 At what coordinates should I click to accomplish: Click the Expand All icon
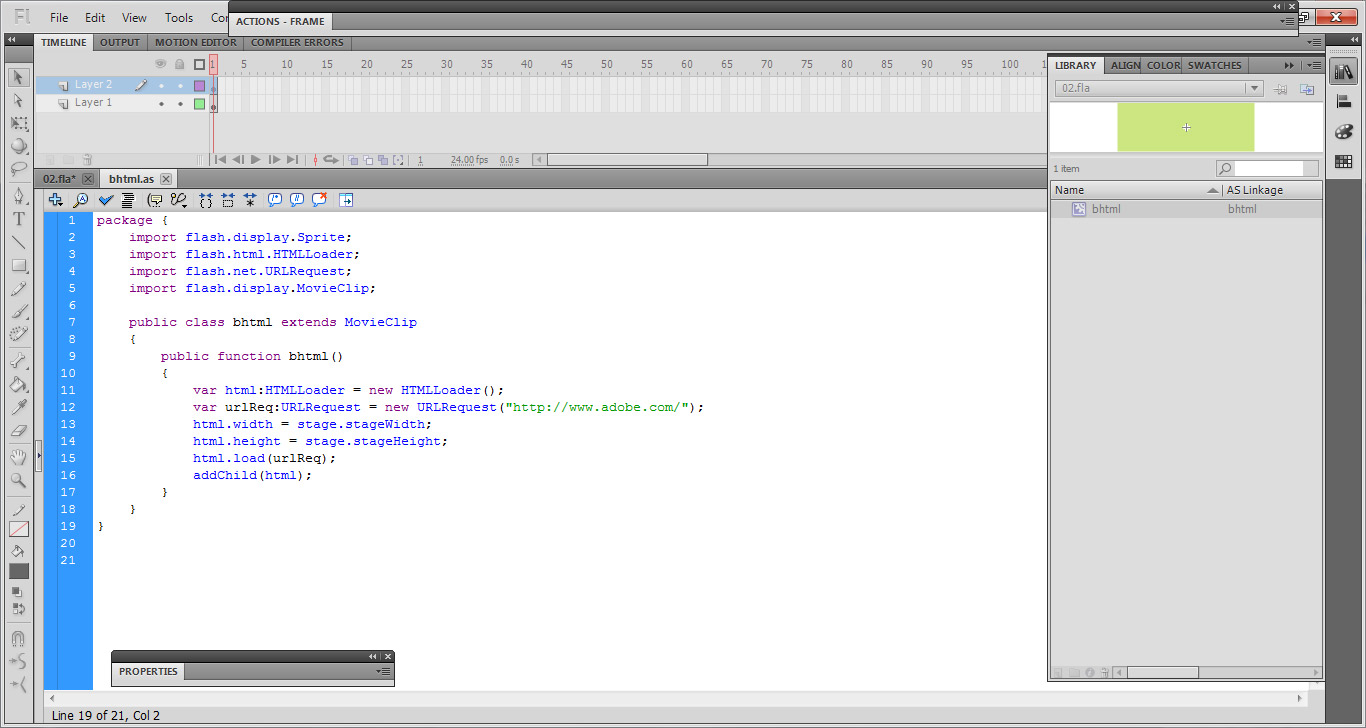click(250, 200)
